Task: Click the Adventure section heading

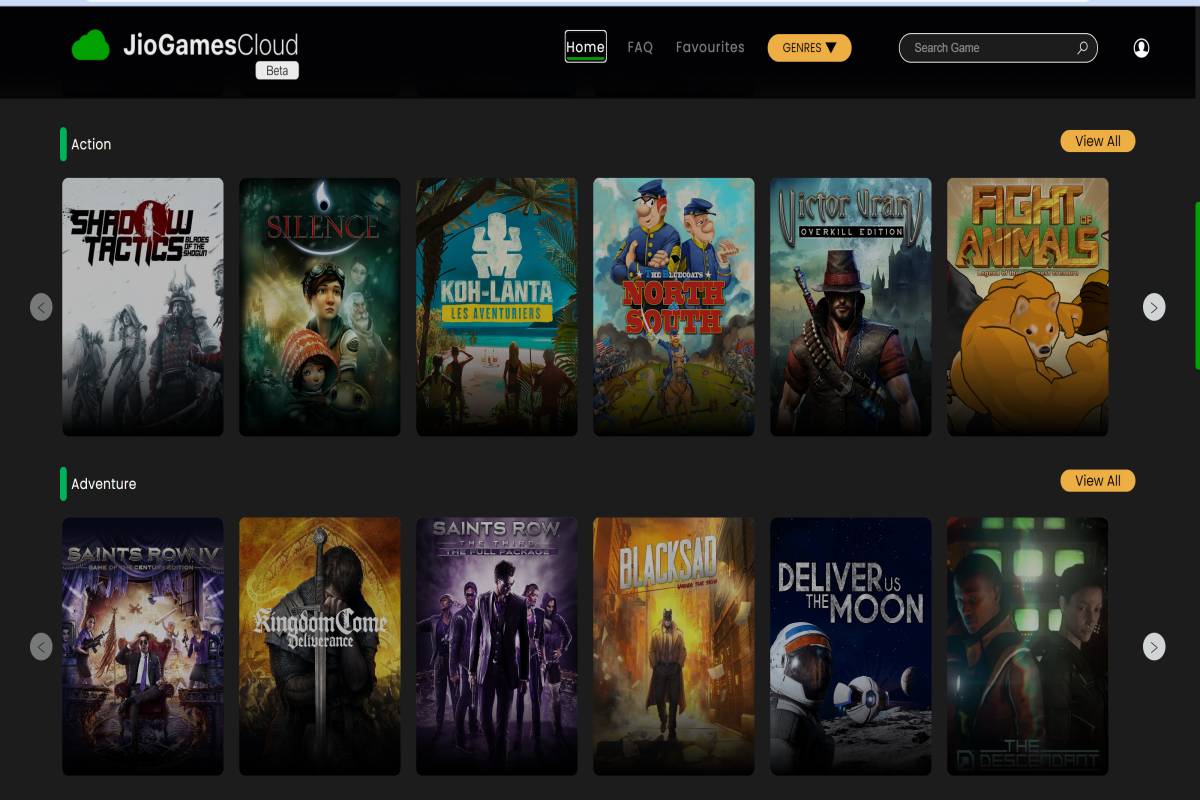Action: point(103,484)
